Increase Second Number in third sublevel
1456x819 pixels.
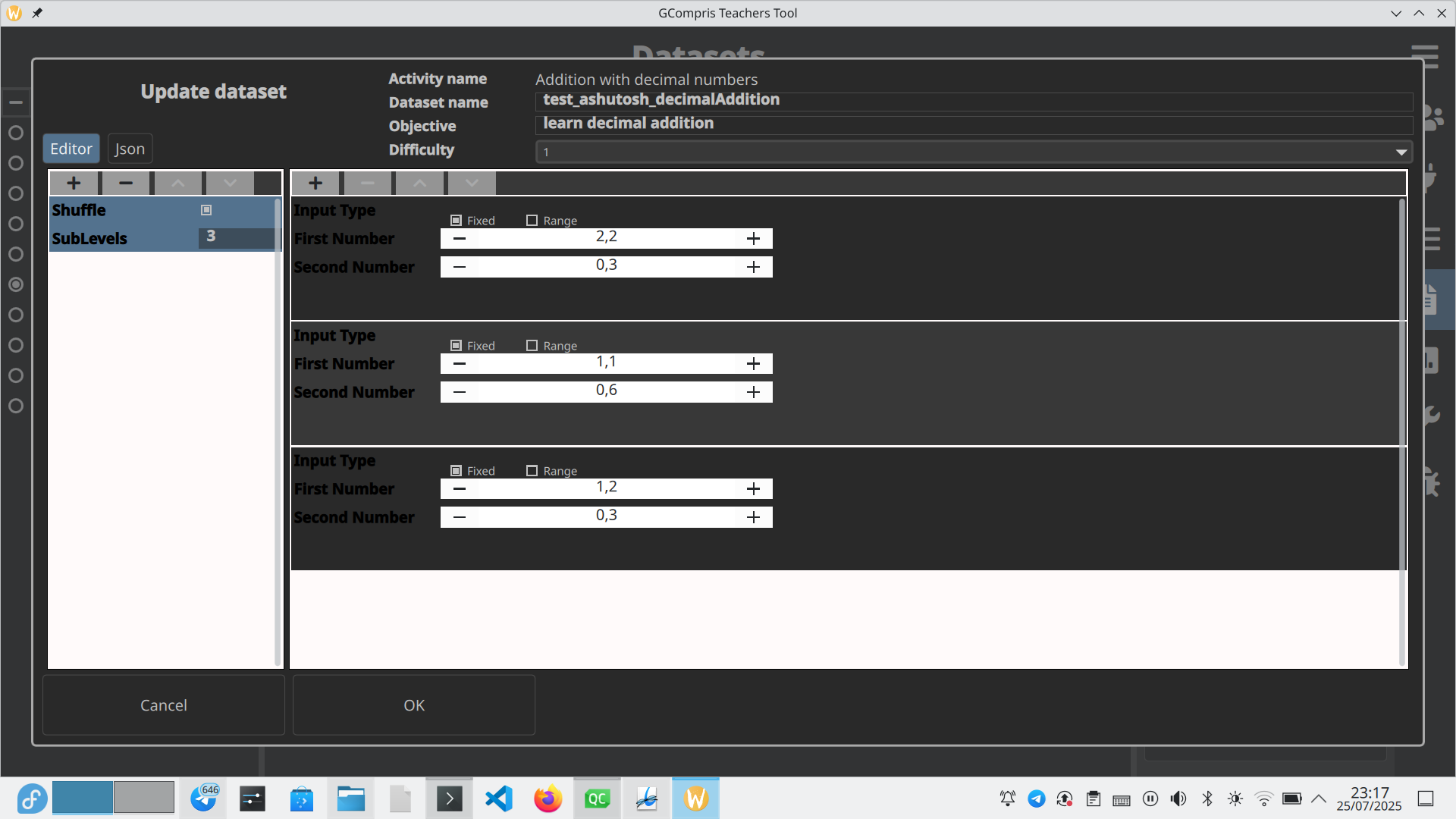point(753,517)
